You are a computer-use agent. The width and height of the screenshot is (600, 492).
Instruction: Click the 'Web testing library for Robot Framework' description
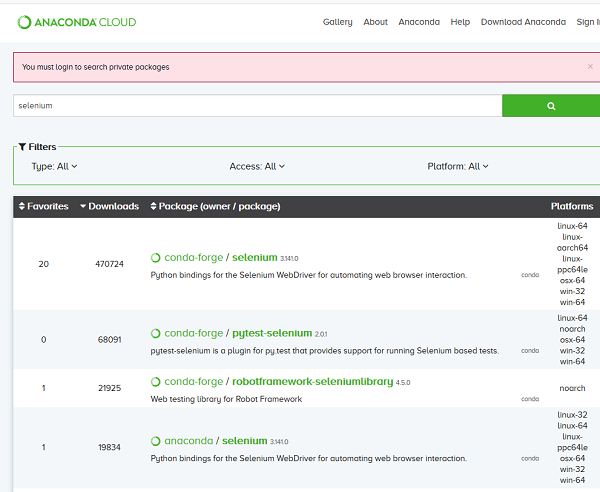point(226,399)
